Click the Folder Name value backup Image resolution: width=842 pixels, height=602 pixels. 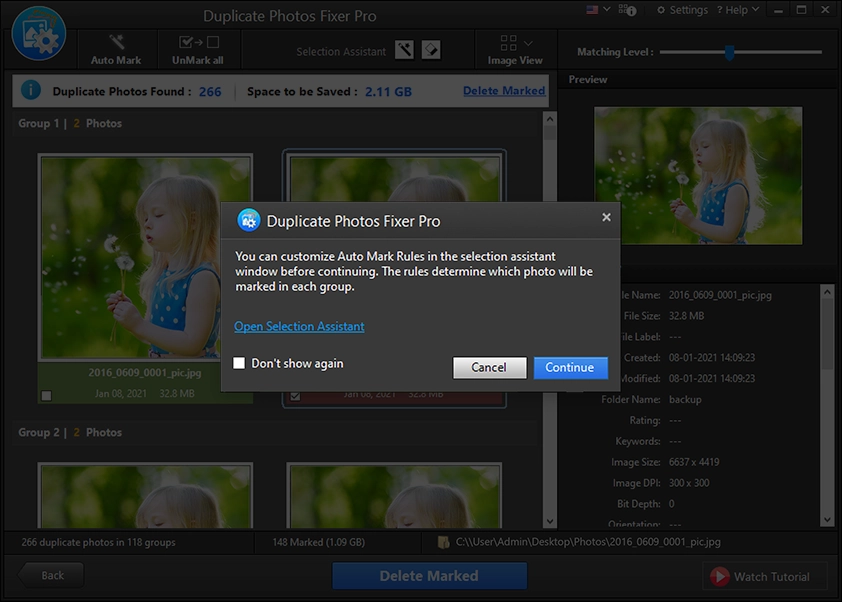pyautogui.click(x=685, y=400)
